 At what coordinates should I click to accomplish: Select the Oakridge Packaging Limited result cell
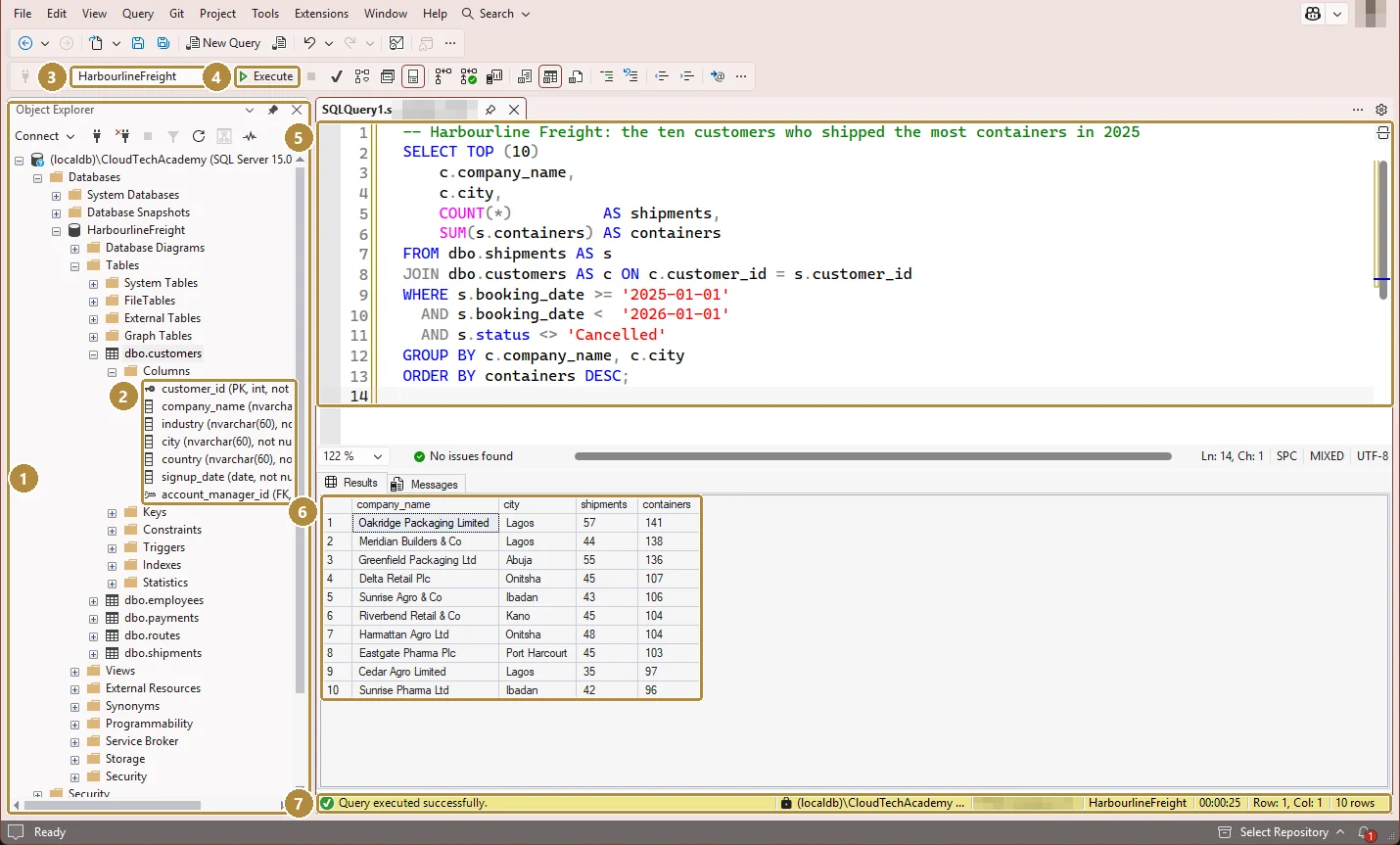click(424, 523)
